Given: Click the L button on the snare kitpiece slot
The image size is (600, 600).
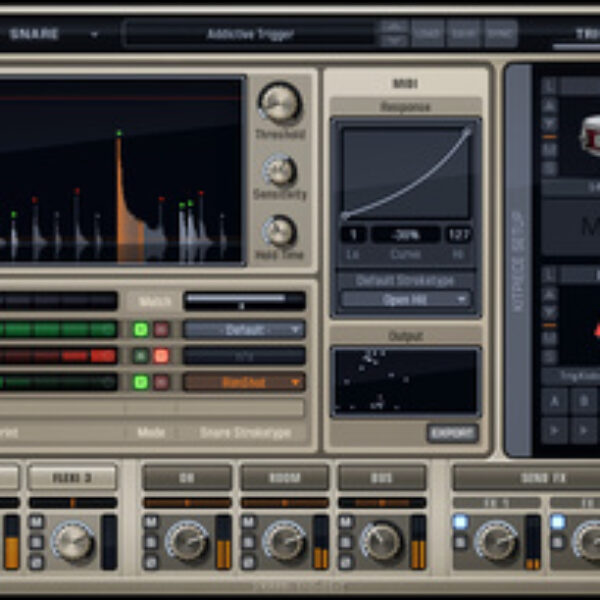Looking at the screenshot, I should [x=549, y=85].
